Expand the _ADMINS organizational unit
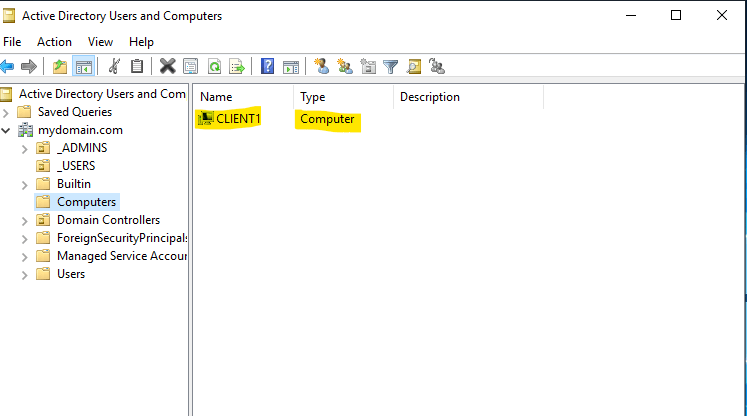The width and height of the screenshot is (747, 416). click(25, 148)
